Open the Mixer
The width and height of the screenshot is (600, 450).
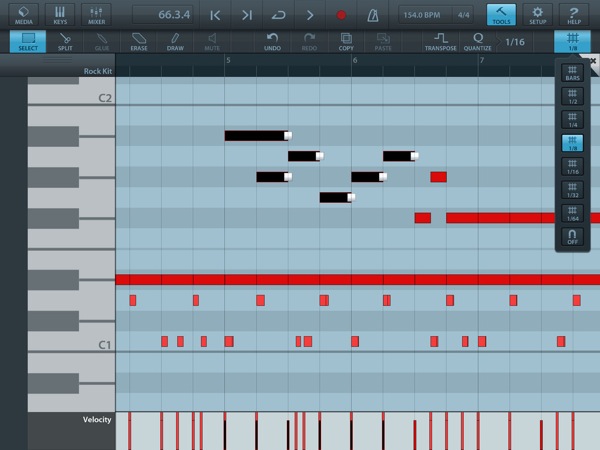[x=96, y=15]
